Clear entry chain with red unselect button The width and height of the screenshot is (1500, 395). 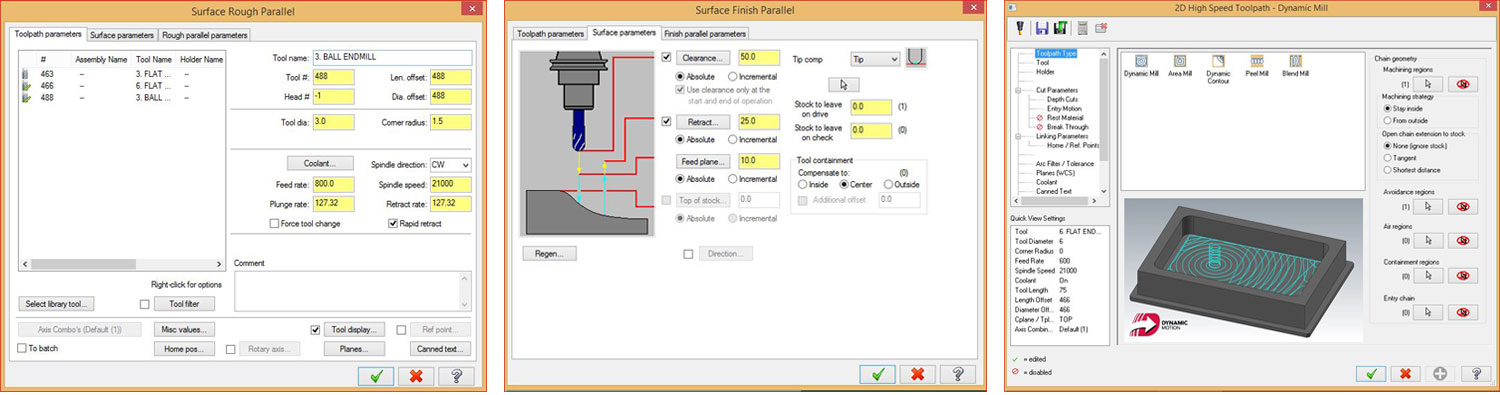[1463, 312]
